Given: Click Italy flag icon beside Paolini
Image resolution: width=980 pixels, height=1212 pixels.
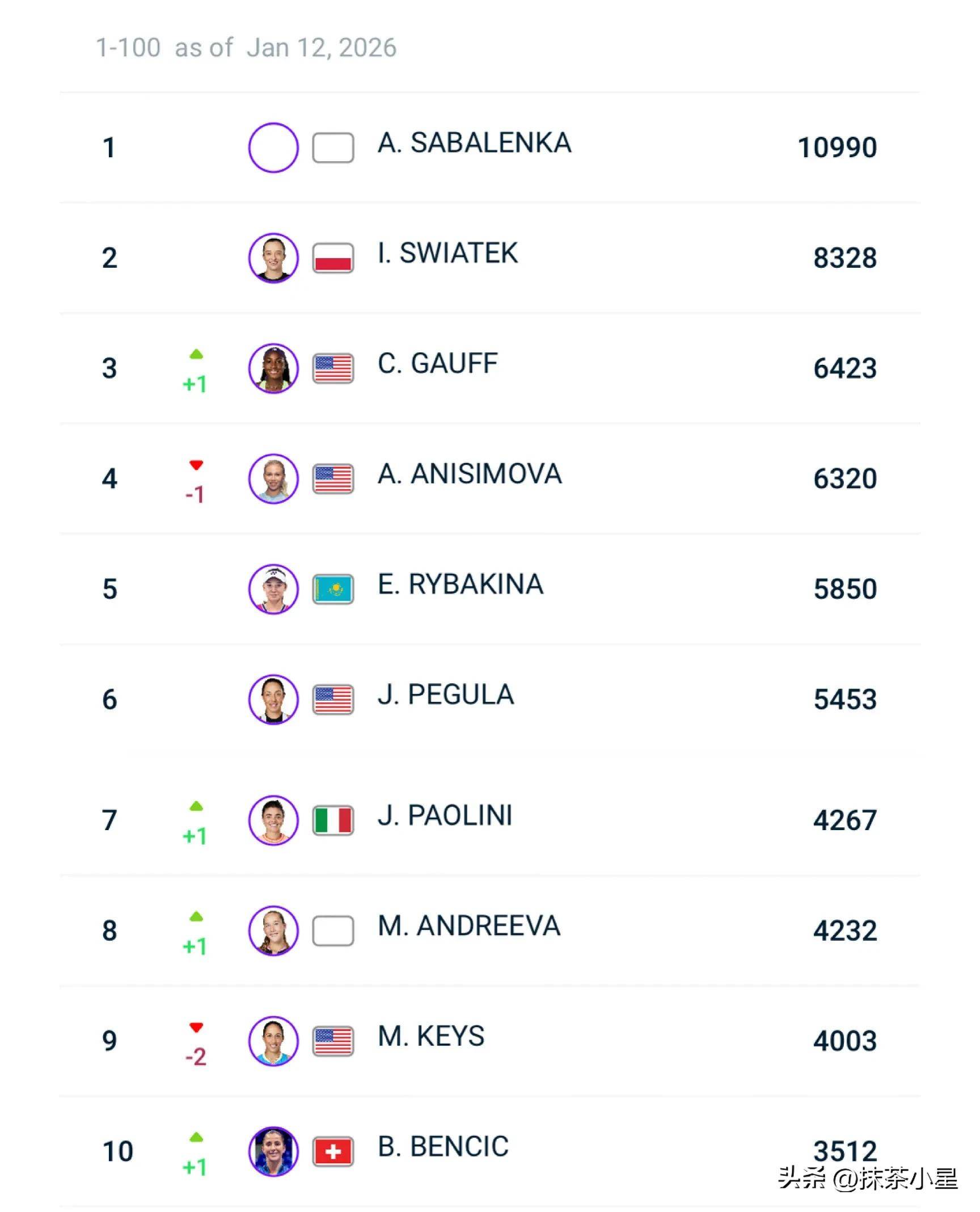Looking at the screenshot, I should [333, 820].
